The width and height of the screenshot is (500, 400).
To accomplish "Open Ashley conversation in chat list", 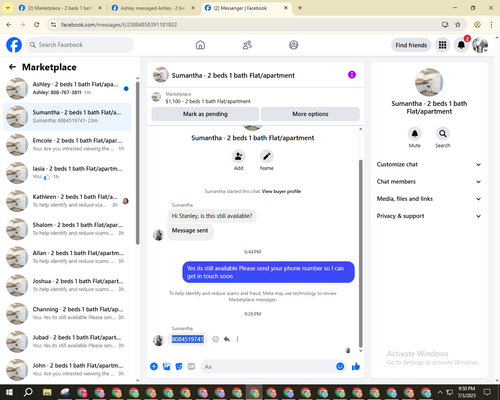I will coord(67,88).
